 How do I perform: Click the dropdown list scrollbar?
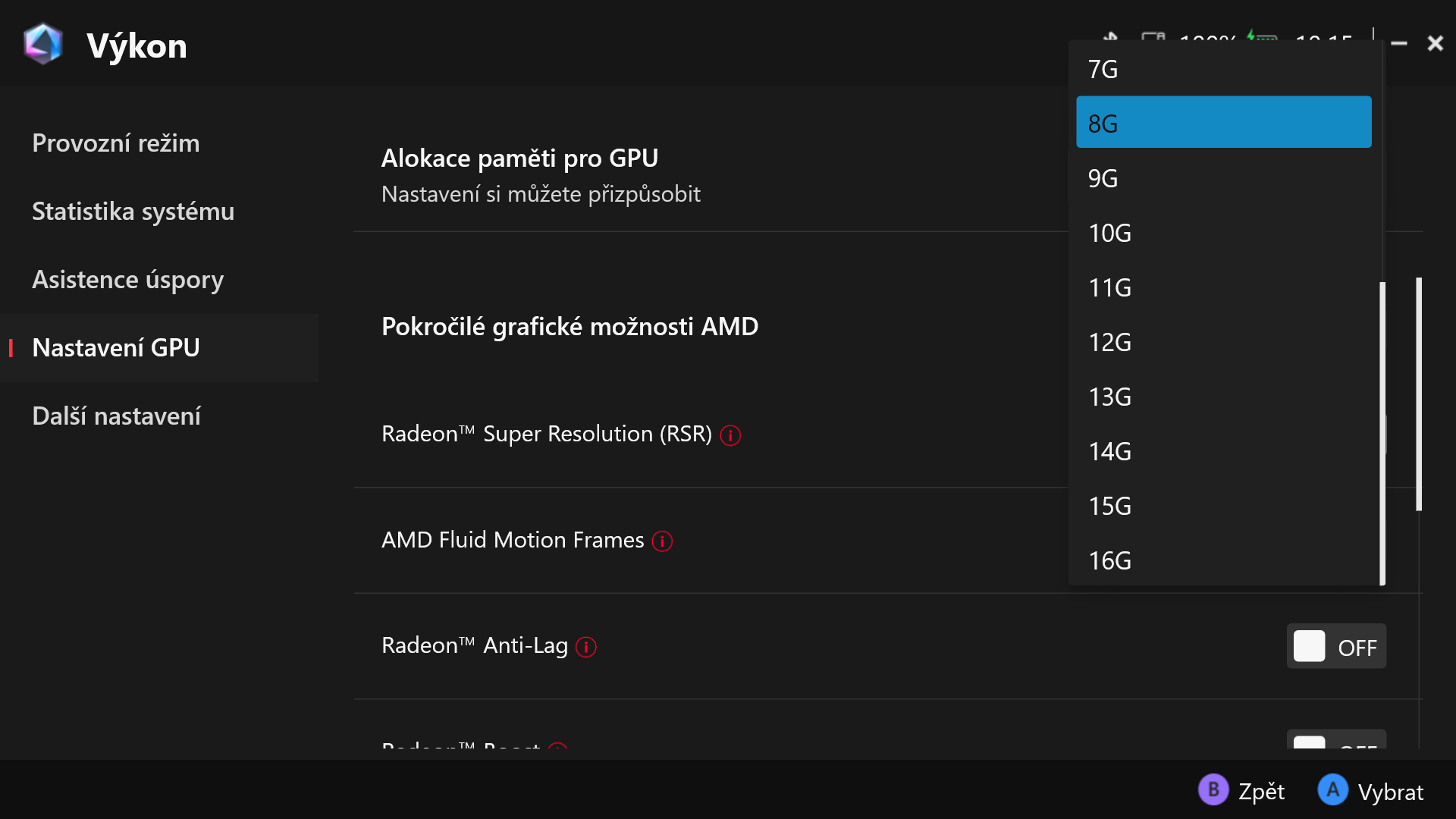1382,432
